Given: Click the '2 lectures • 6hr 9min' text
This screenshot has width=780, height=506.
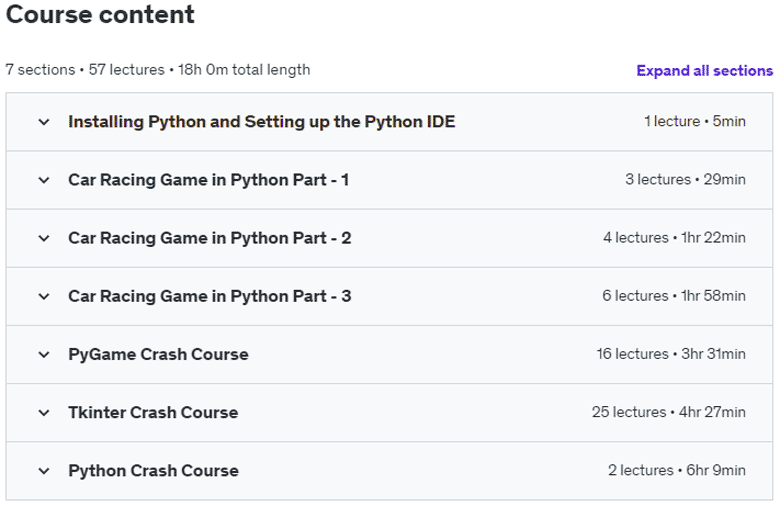Looking at the screenshot, I should tap(677, 470).
